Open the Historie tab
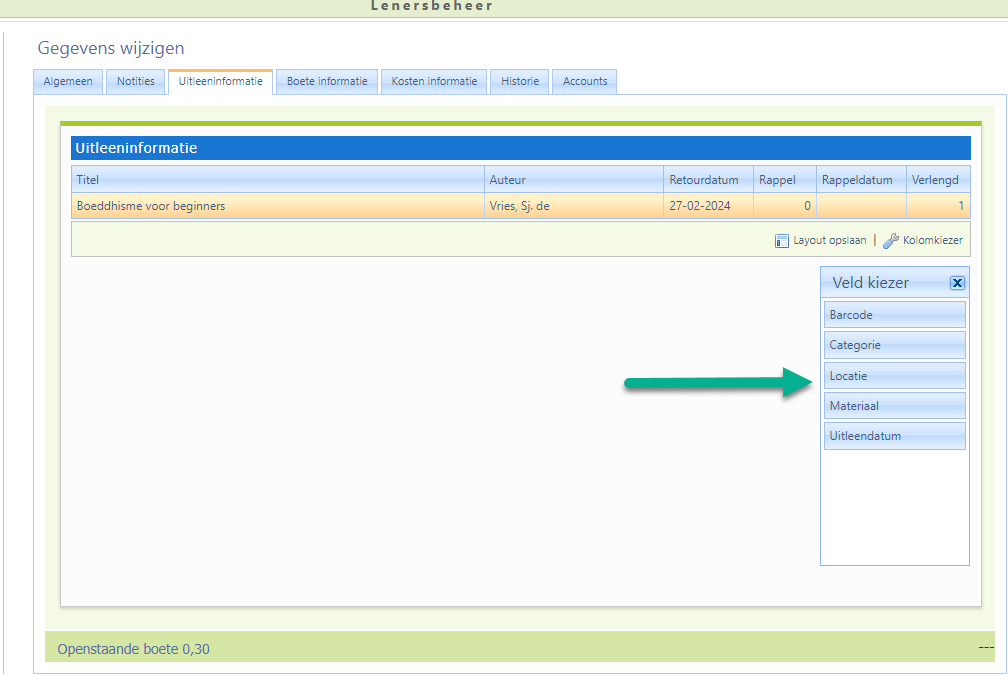Screen dimensions: 1008x674 (520, 82)
